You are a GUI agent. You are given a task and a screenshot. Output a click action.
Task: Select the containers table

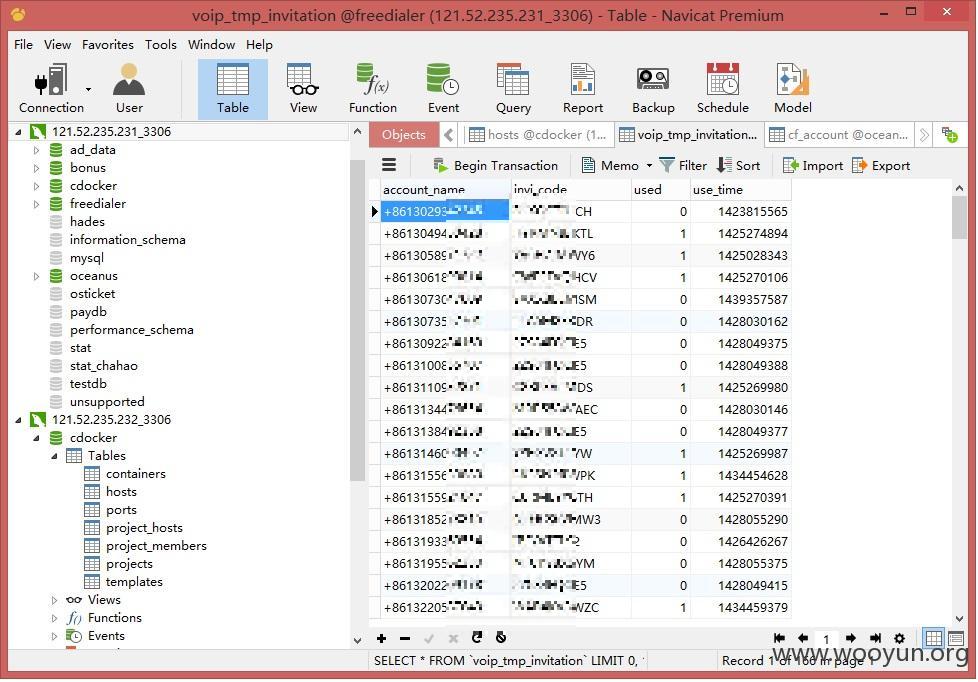[x=135, y=474]
